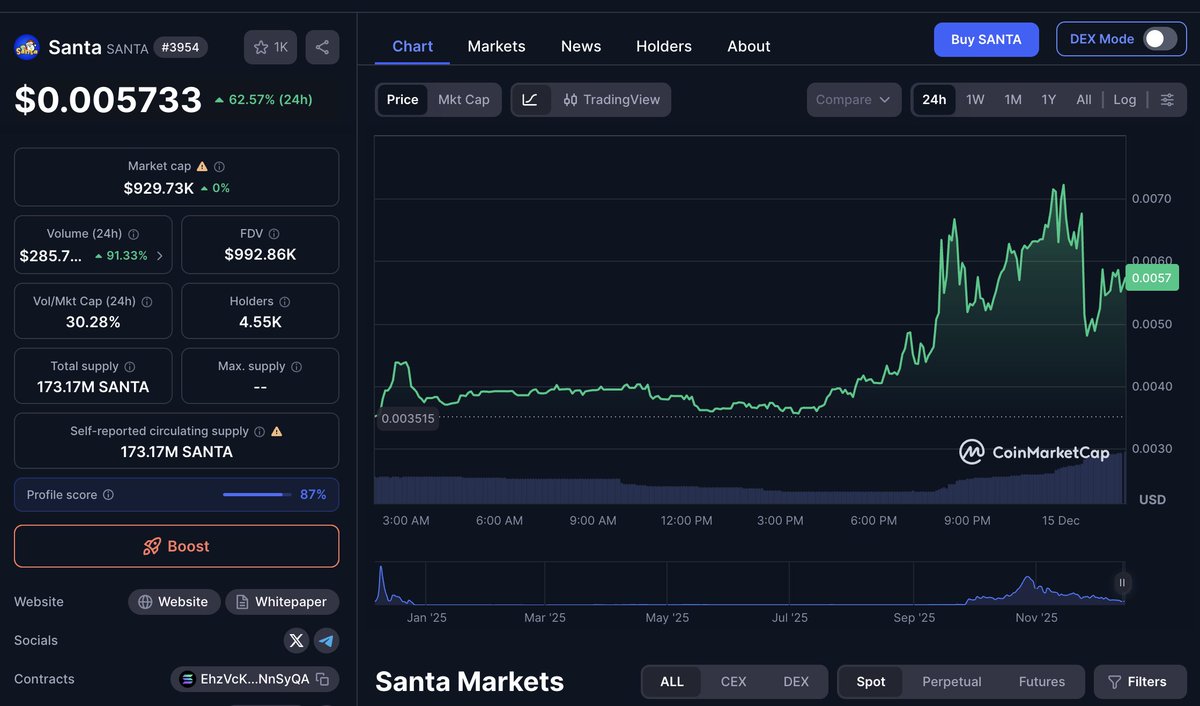Click Profile score info icon

point(108,494)
